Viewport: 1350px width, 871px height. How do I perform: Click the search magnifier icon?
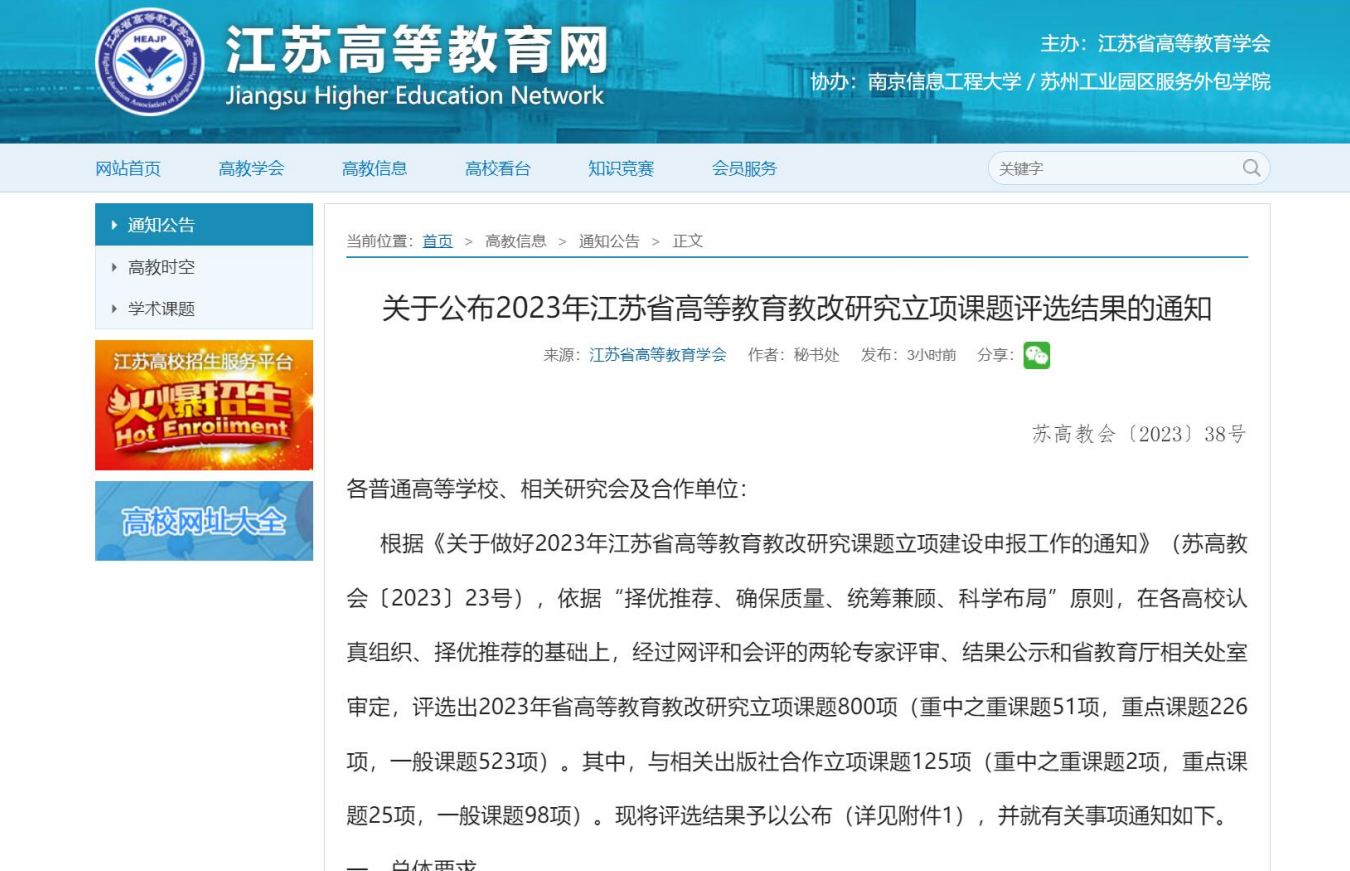point(1251,168)
